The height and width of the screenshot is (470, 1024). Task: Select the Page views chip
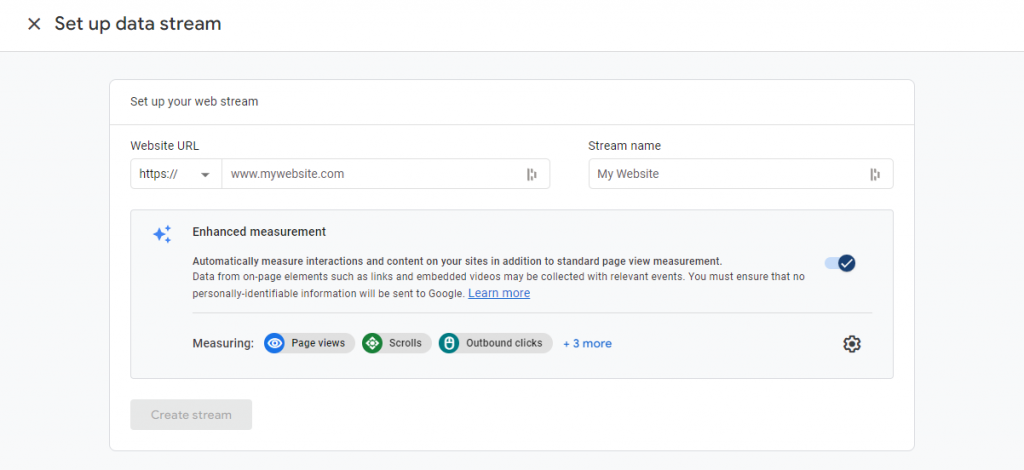[310, 343]
